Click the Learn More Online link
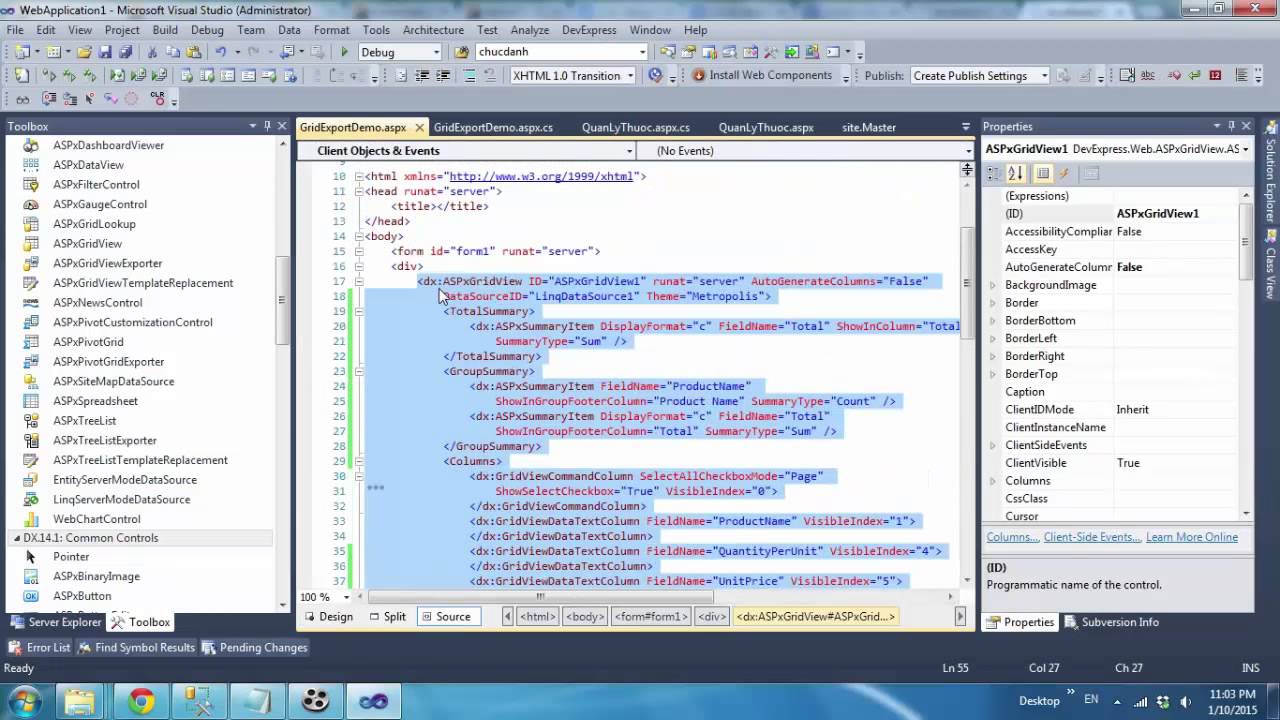 pos(1192,537)
